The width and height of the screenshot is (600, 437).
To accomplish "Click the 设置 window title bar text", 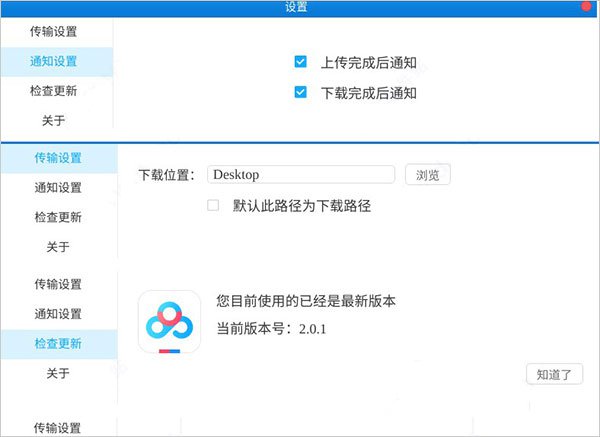I will click(296, 7).
